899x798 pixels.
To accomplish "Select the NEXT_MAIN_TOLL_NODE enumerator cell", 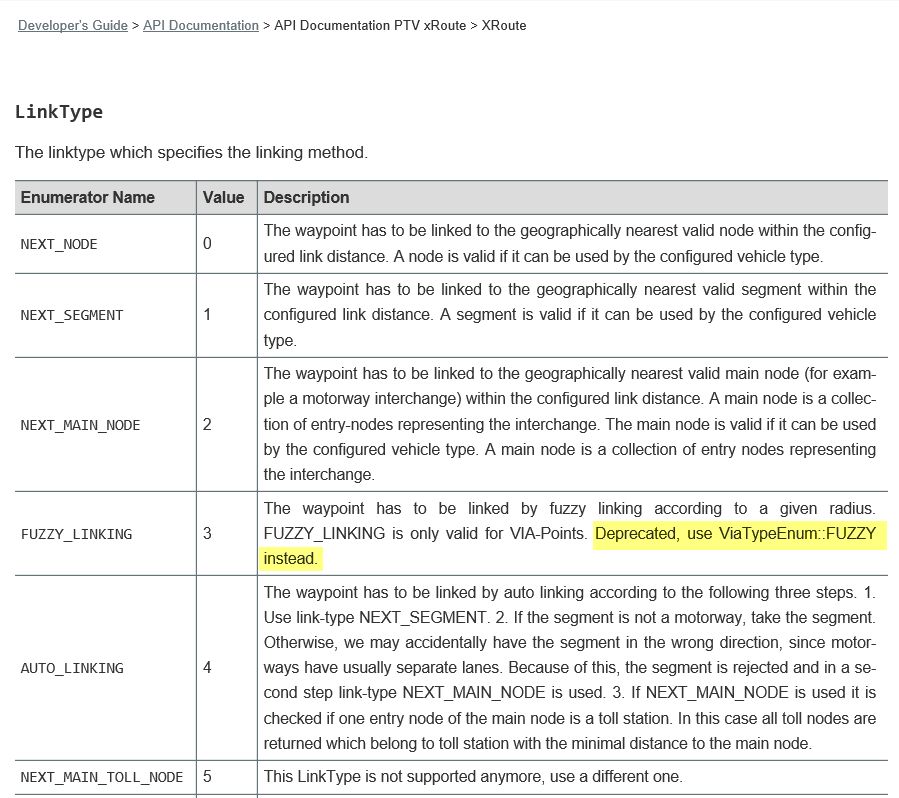I will [x=102, y=777].
